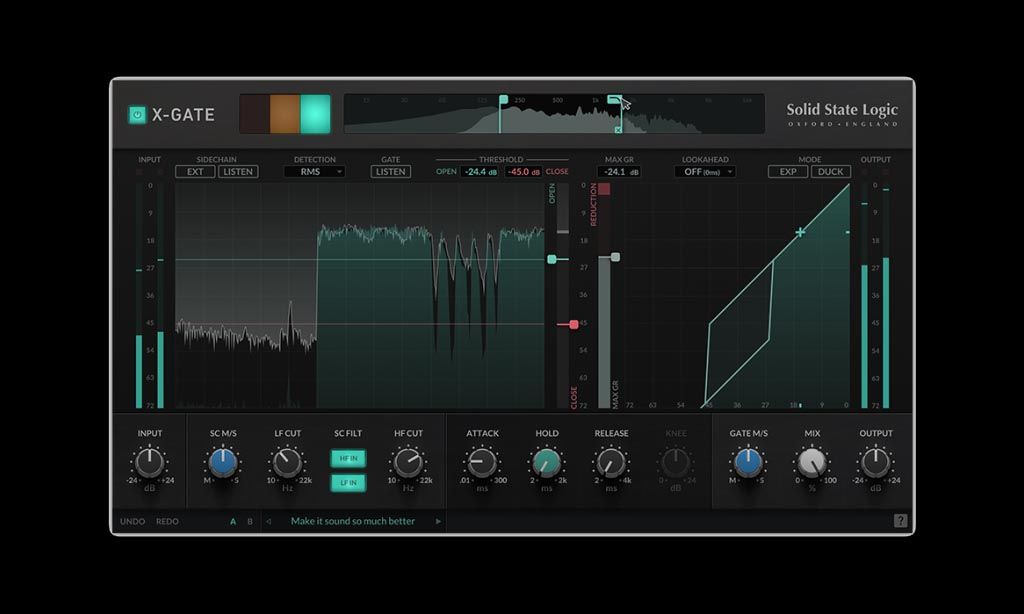Image resolution: width=1024 pixels, height=614 pixels.
Task: Click the INPUT gain knob
Action: [x=150, y=462]
